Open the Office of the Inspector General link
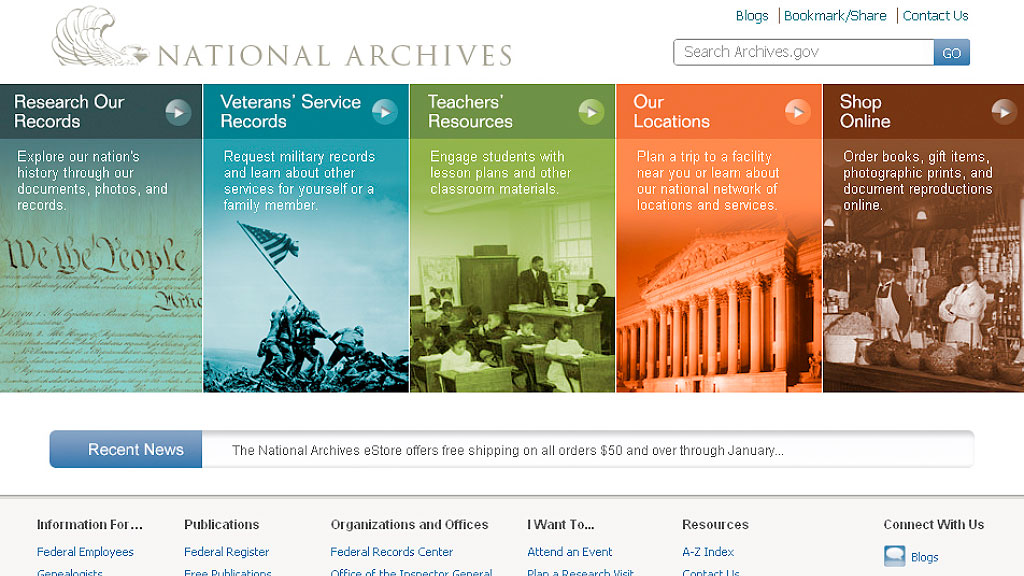Viewport: 1024px width, 576px height. [x=411, y=572]
